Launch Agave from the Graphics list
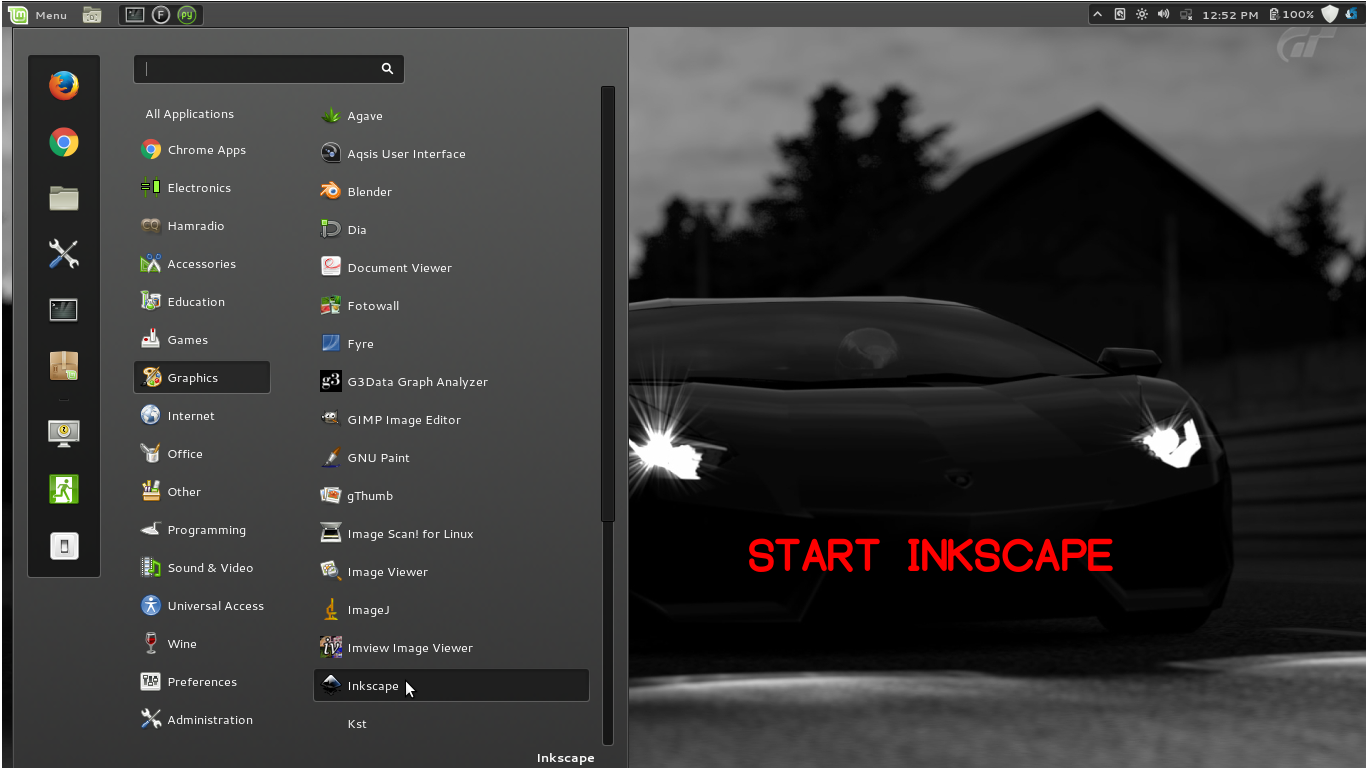 pos(451,116)
